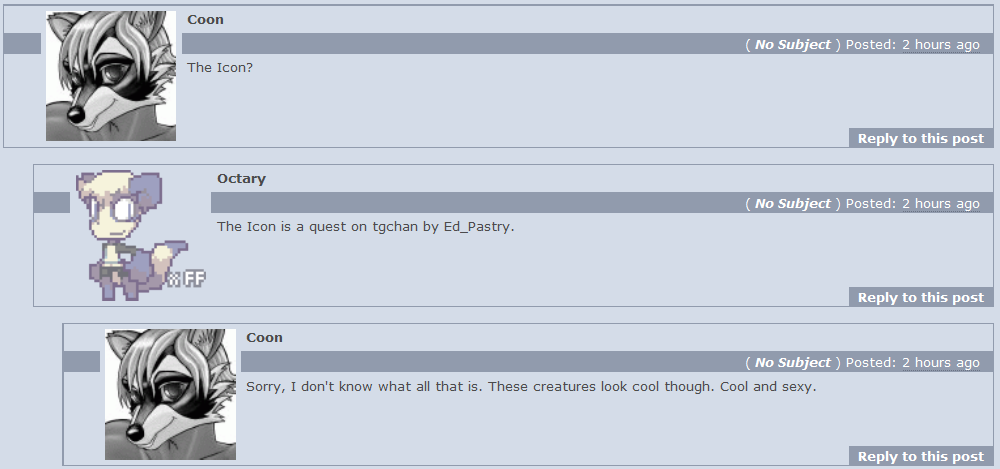
Task: Click Coon's avatar beside "The Icon?" comment
Action: [111, 76]
